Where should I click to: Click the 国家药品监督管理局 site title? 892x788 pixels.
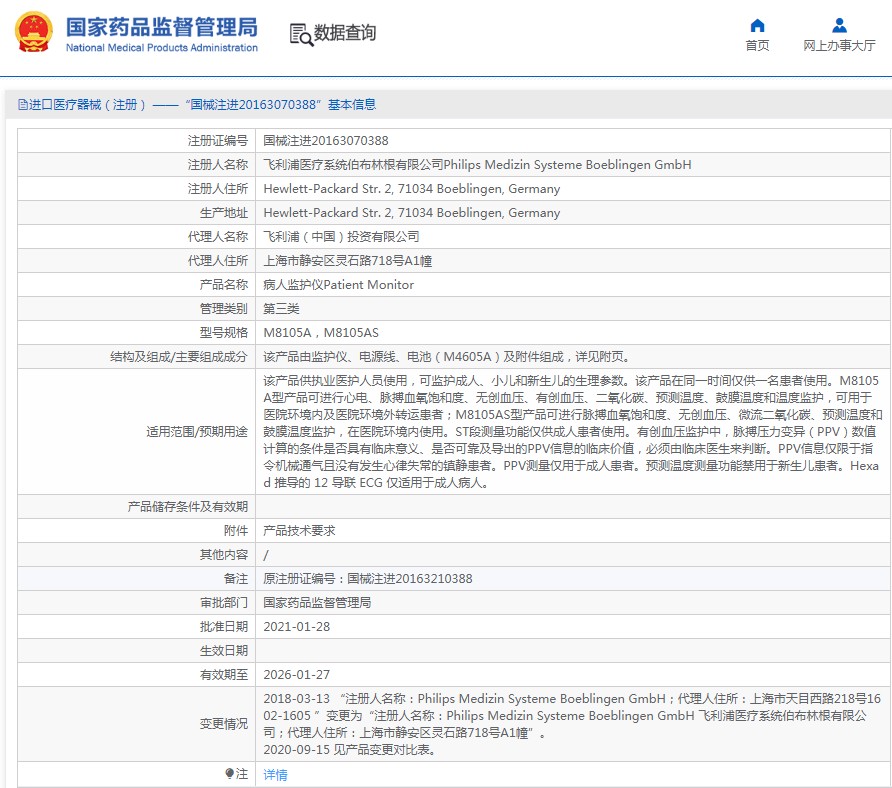point(162,27)
